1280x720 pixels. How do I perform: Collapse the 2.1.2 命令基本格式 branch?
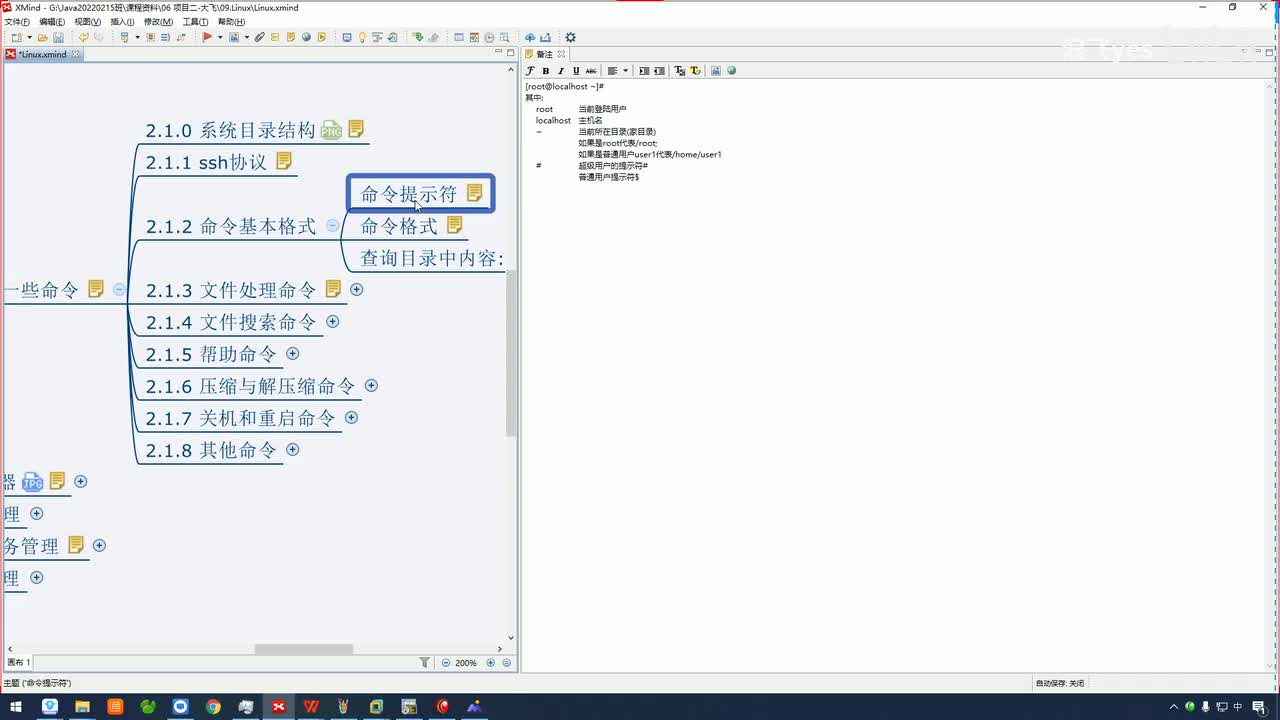333,226
